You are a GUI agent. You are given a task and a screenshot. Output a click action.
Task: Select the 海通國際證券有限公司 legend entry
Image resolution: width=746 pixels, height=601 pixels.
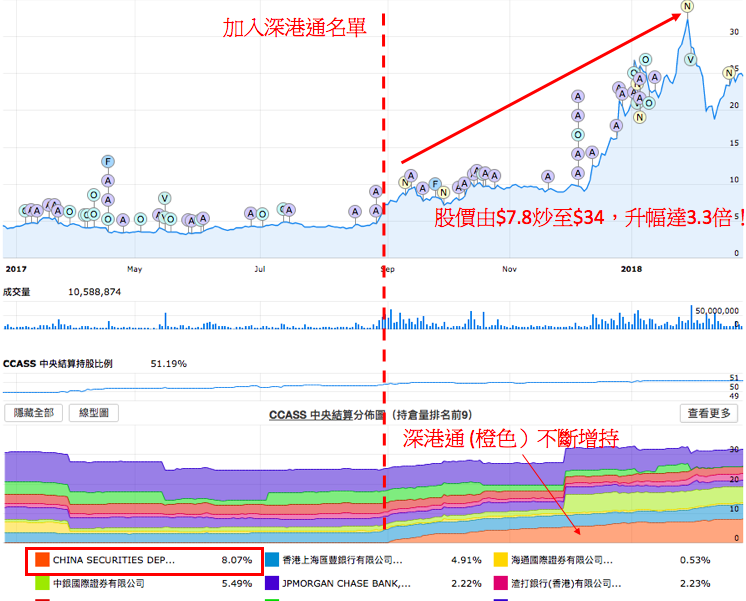point(558,561)
